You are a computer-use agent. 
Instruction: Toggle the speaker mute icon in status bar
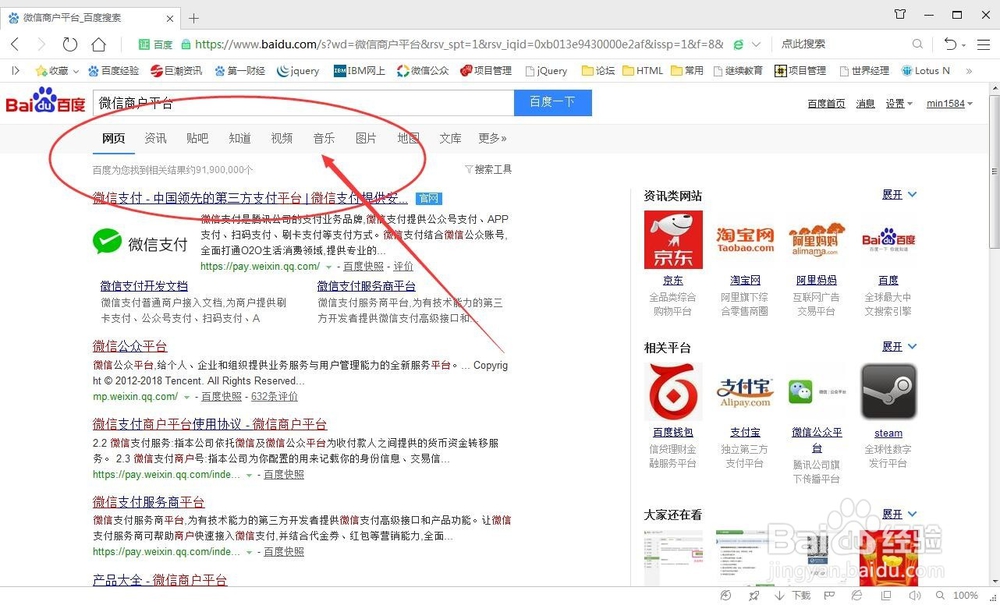click(915, 595)
